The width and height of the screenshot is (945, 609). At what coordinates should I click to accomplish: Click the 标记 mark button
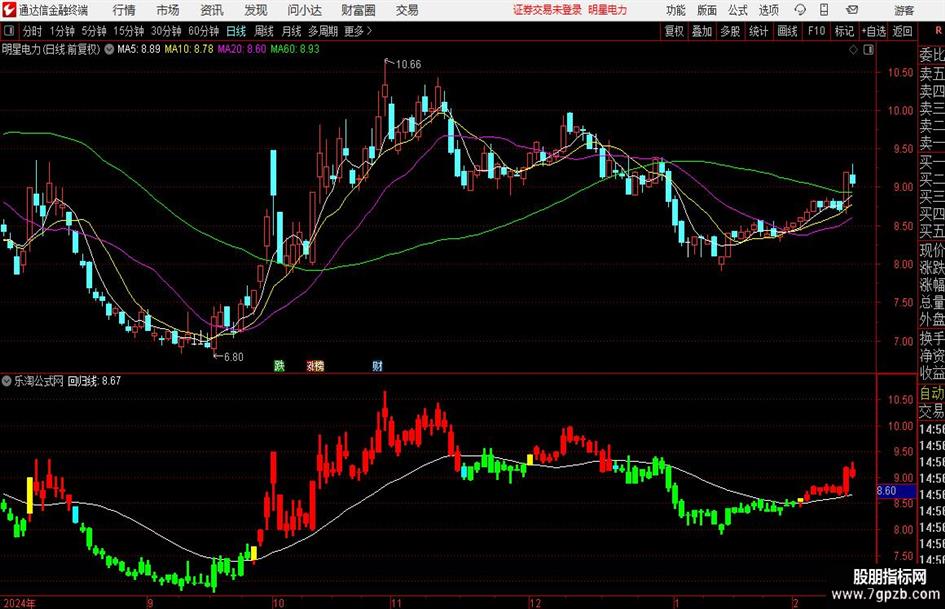844,31
